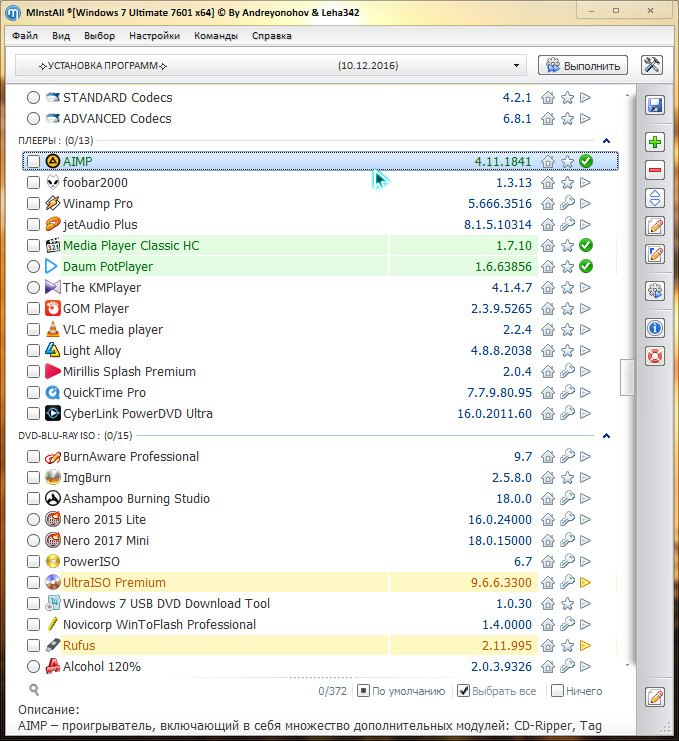Click the save floppy disk icon
The width and height of the screenshot is (679, 741).
point(655,105)
